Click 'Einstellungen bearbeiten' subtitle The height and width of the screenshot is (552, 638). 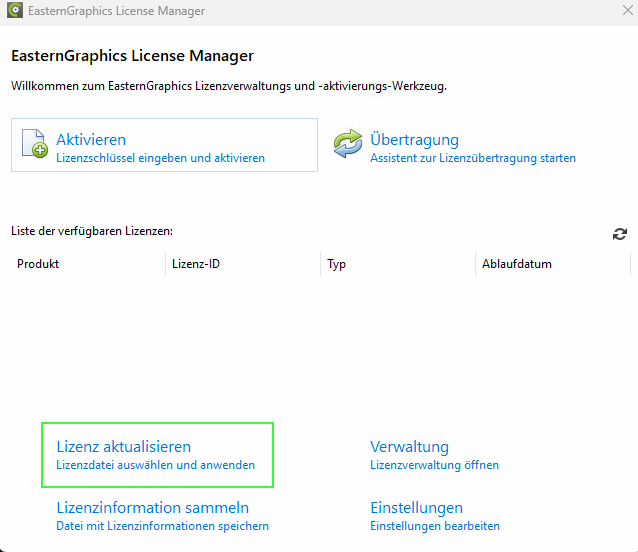point(435,526)
